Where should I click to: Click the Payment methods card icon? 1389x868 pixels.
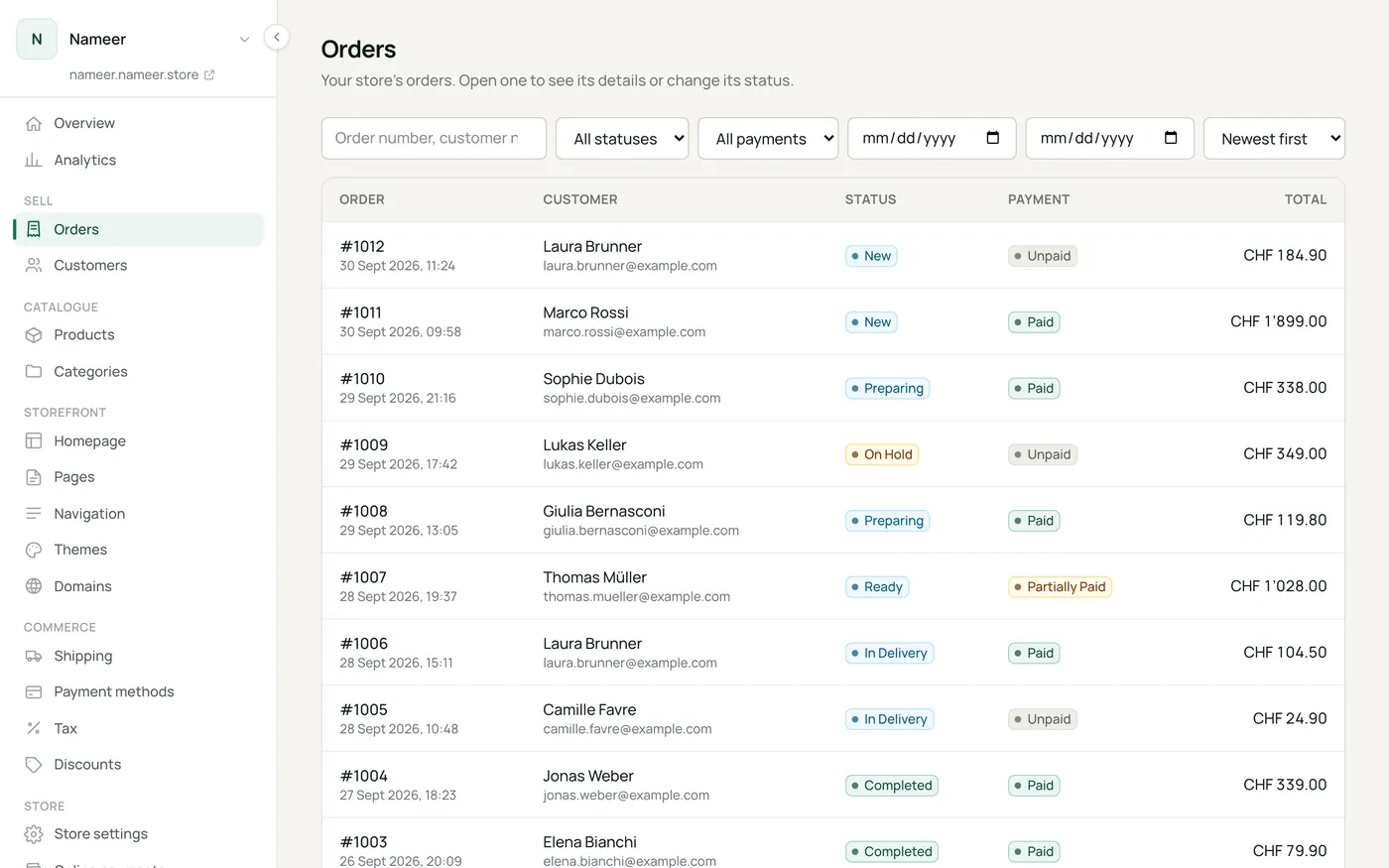(x=34, y=691)
